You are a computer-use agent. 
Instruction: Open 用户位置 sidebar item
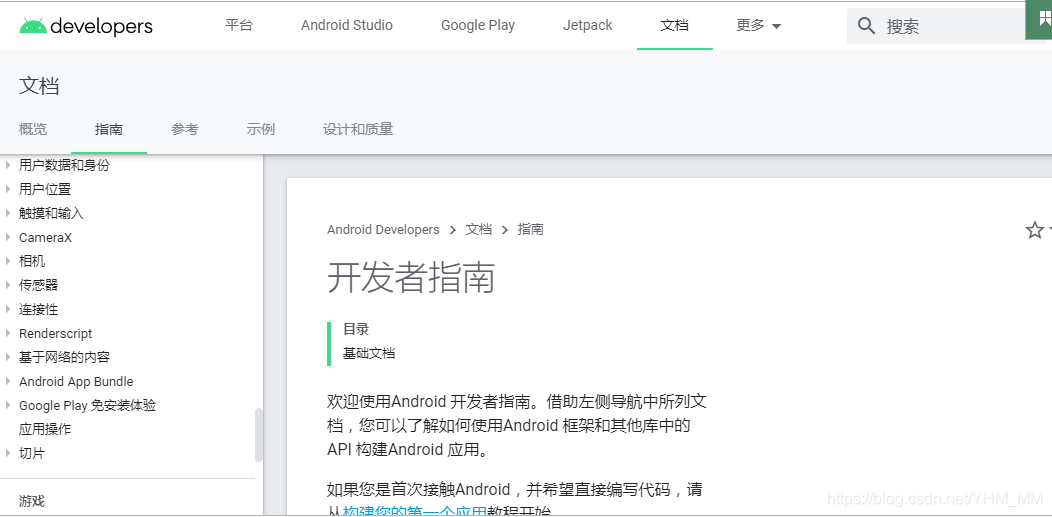pos(45,189)
